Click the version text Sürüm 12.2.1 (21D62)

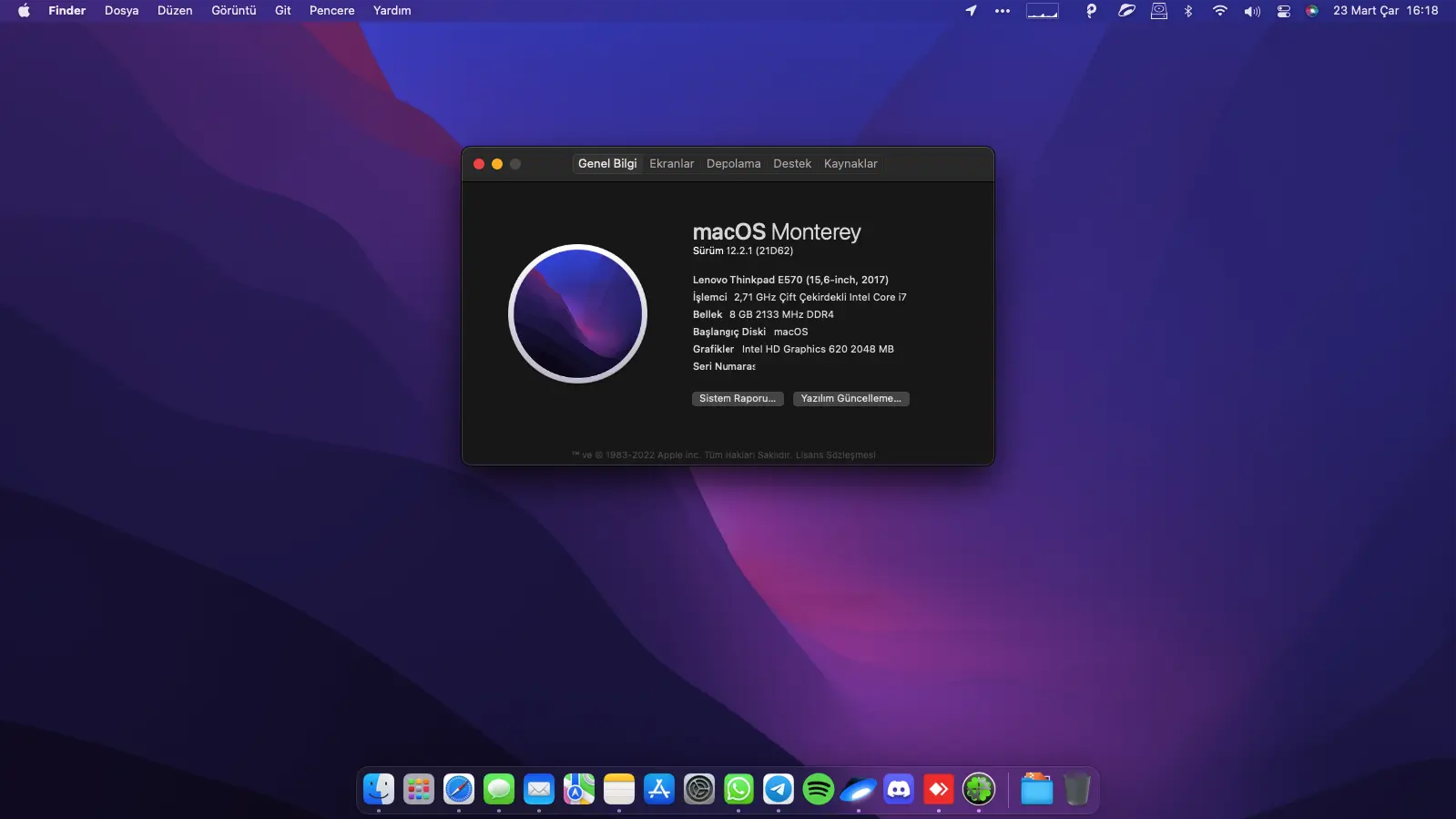743,251
